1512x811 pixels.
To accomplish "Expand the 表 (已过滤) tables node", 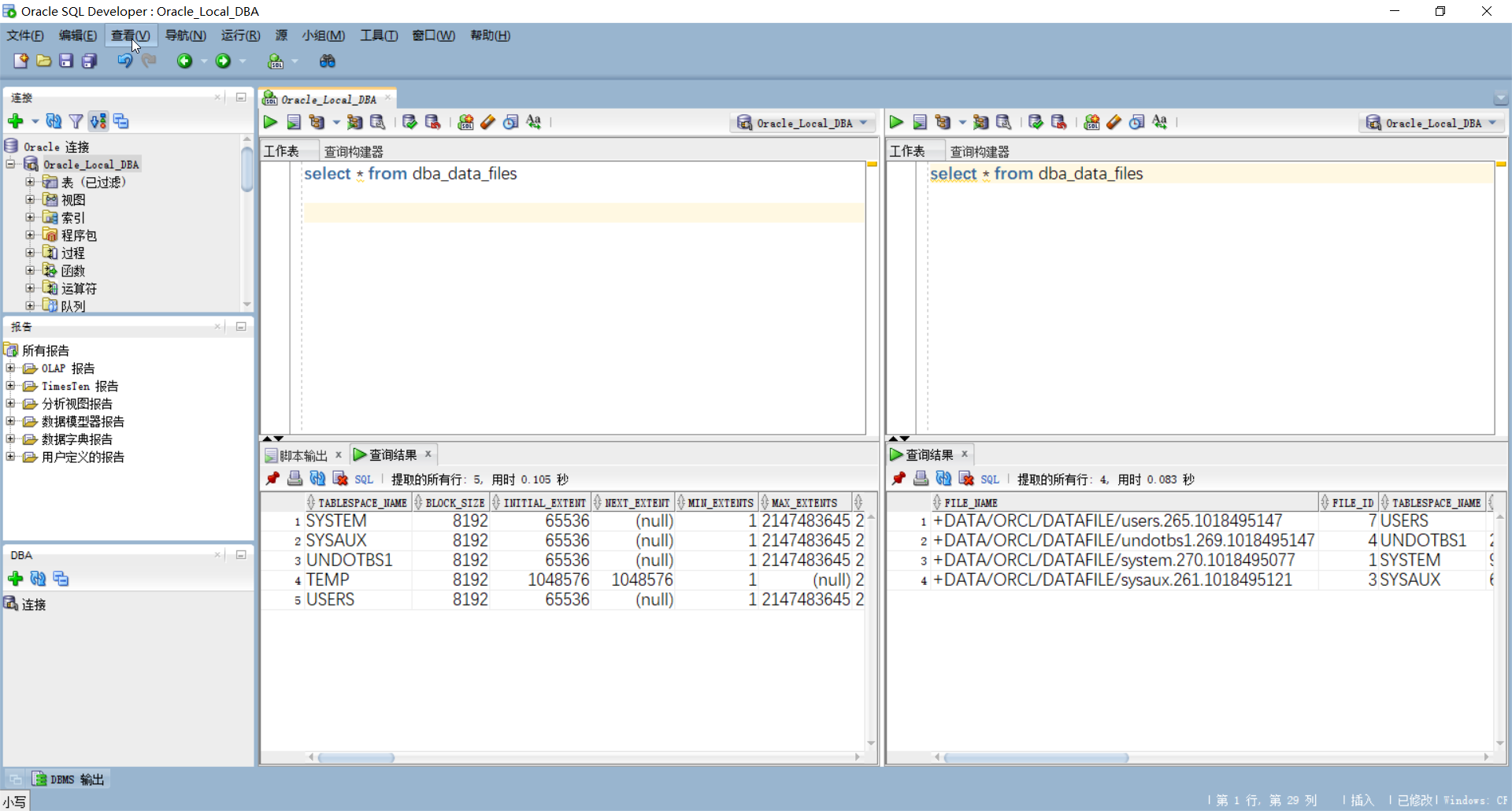I will coord(30,182).
